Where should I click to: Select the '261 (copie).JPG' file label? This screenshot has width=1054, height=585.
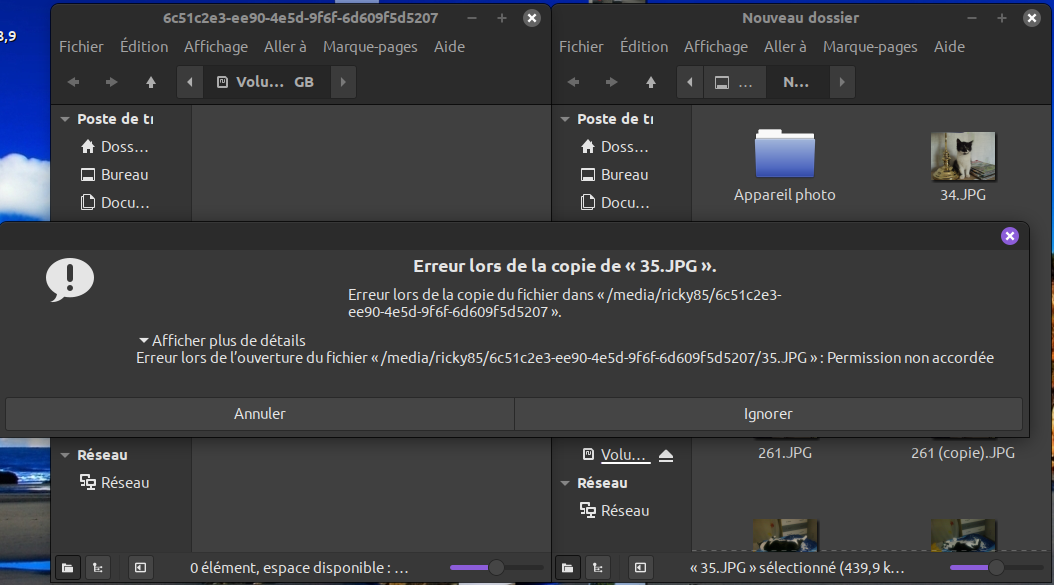click(963, 453)
